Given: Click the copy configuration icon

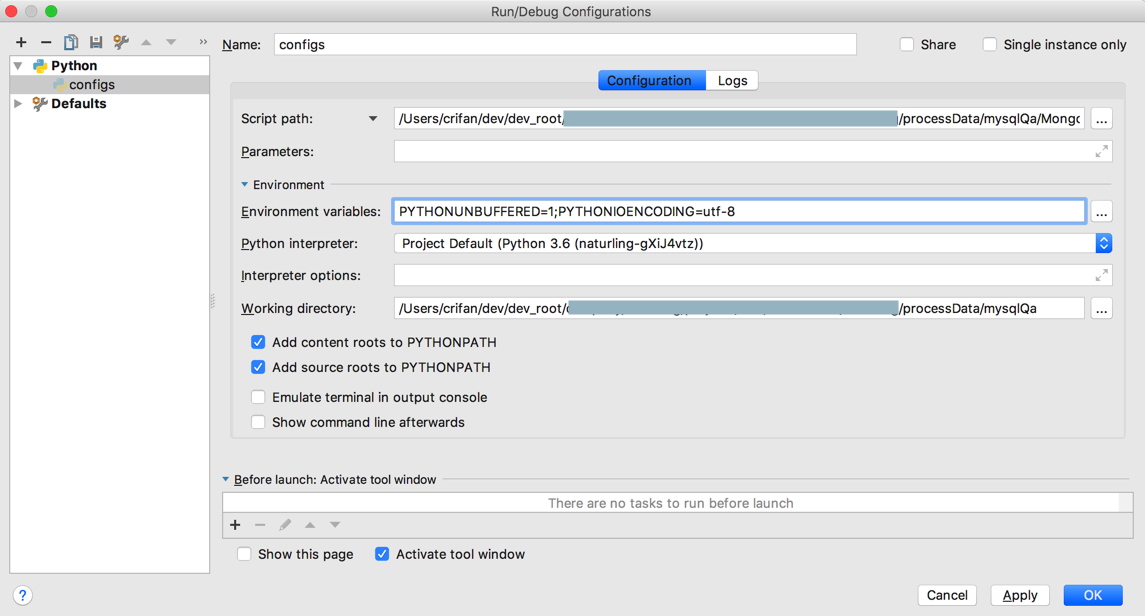Looking at the screenshot, I should [x=71, y=42].
